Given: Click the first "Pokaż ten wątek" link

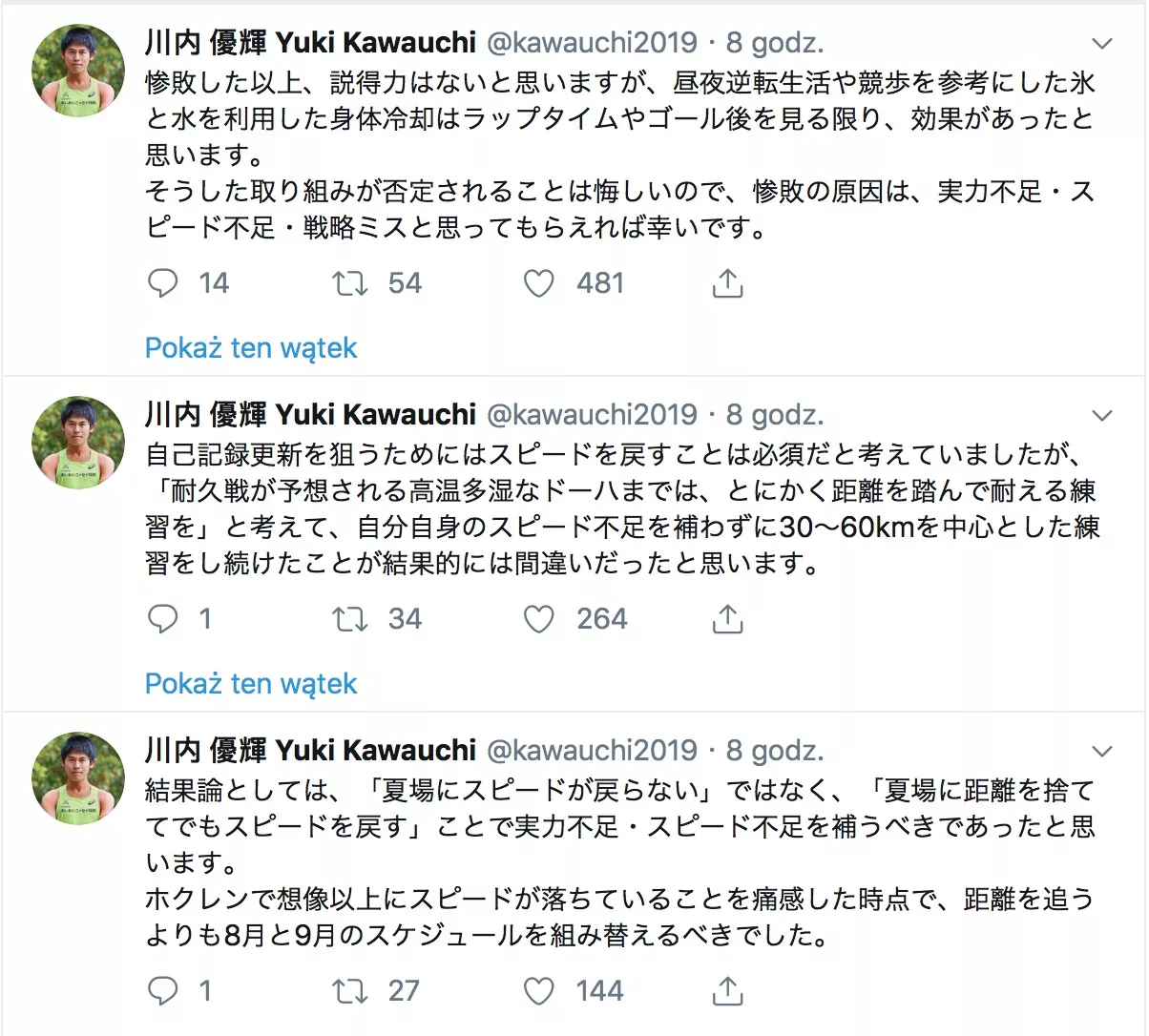Looking at the screenshot, I should click(x=251, y=347).
